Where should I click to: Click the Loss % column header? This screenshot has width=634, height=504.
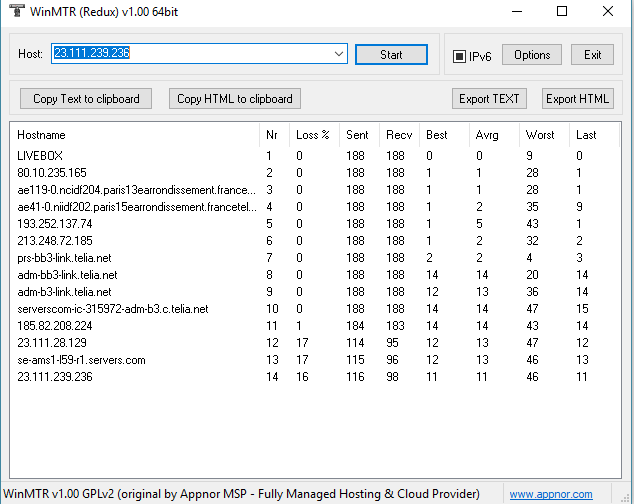(x=313, y=135)
